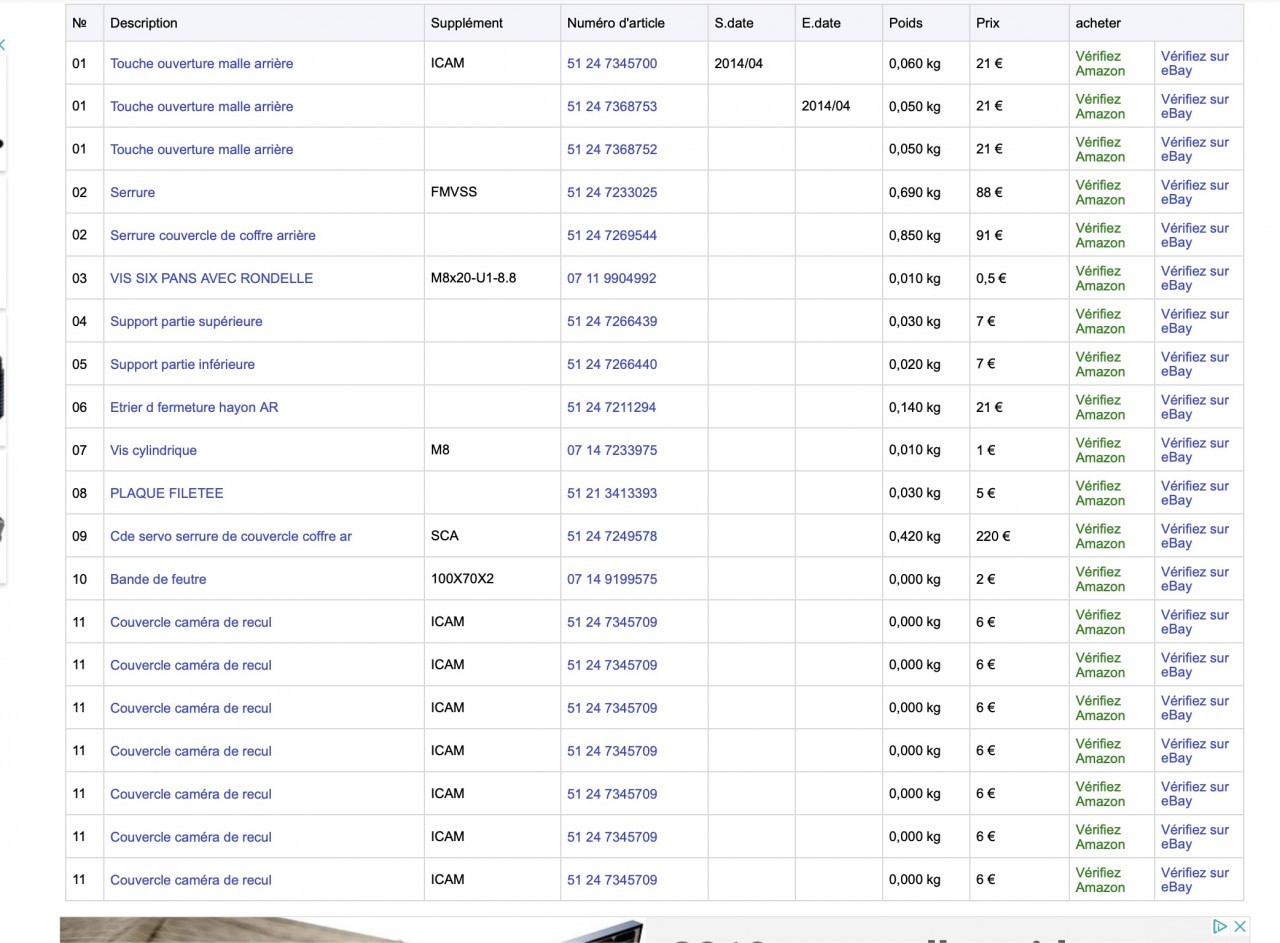The width and height of the screenshot is (1280, 943).
Task: Open article number 51 24 7266439
Action: 612,321
